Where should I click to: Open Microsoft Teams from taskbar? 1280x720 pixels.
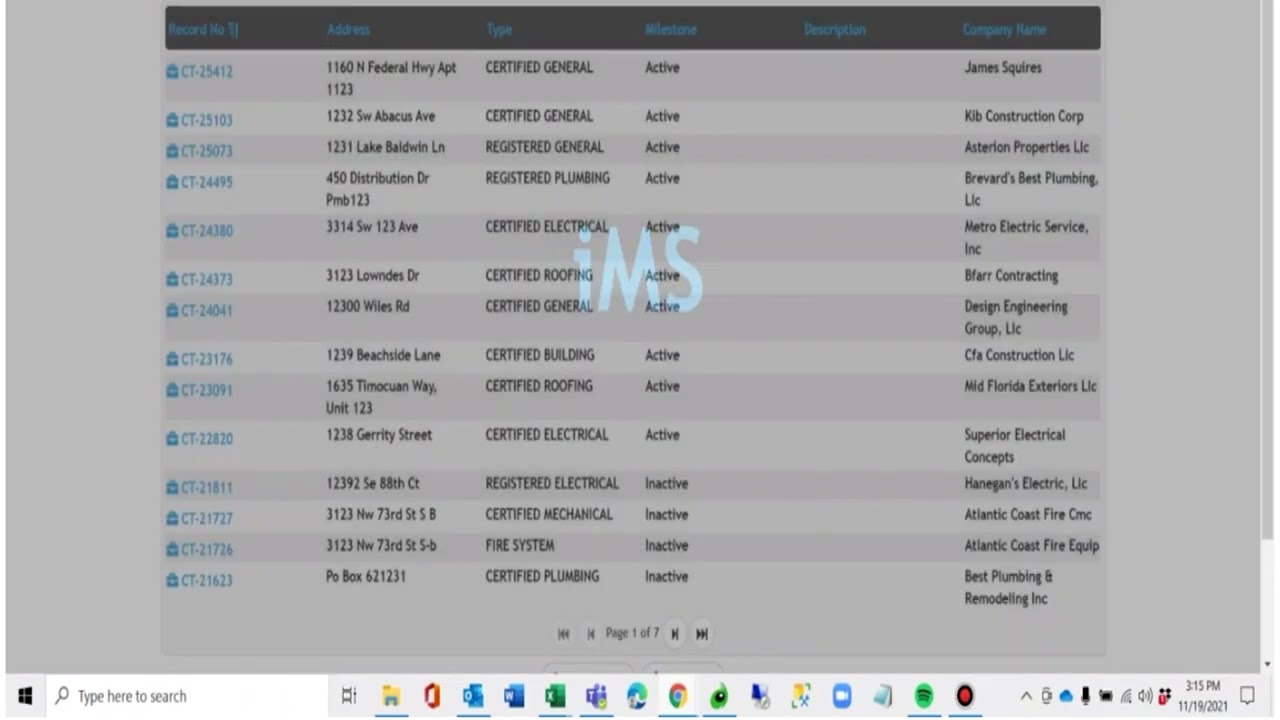596,696
